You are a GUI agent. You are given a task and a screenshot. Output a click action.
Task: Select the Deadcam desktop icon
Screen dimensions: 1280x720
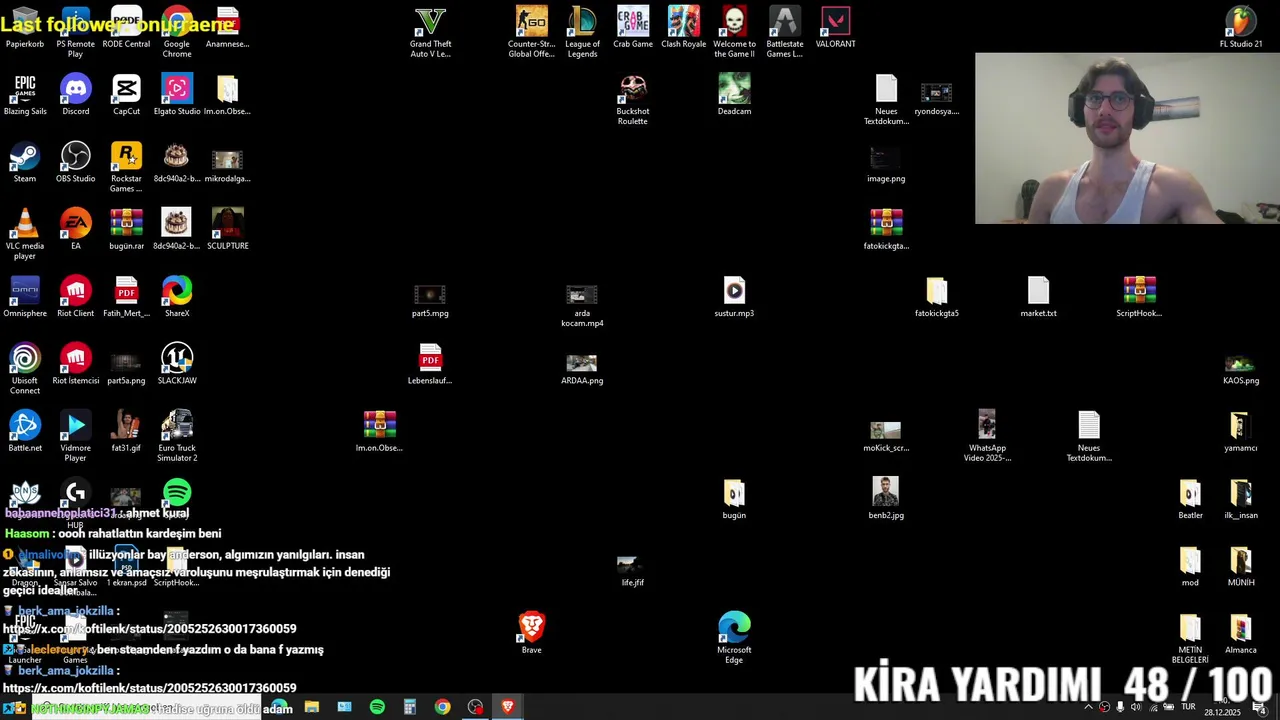pyautogui.click(x=734, y=94)
